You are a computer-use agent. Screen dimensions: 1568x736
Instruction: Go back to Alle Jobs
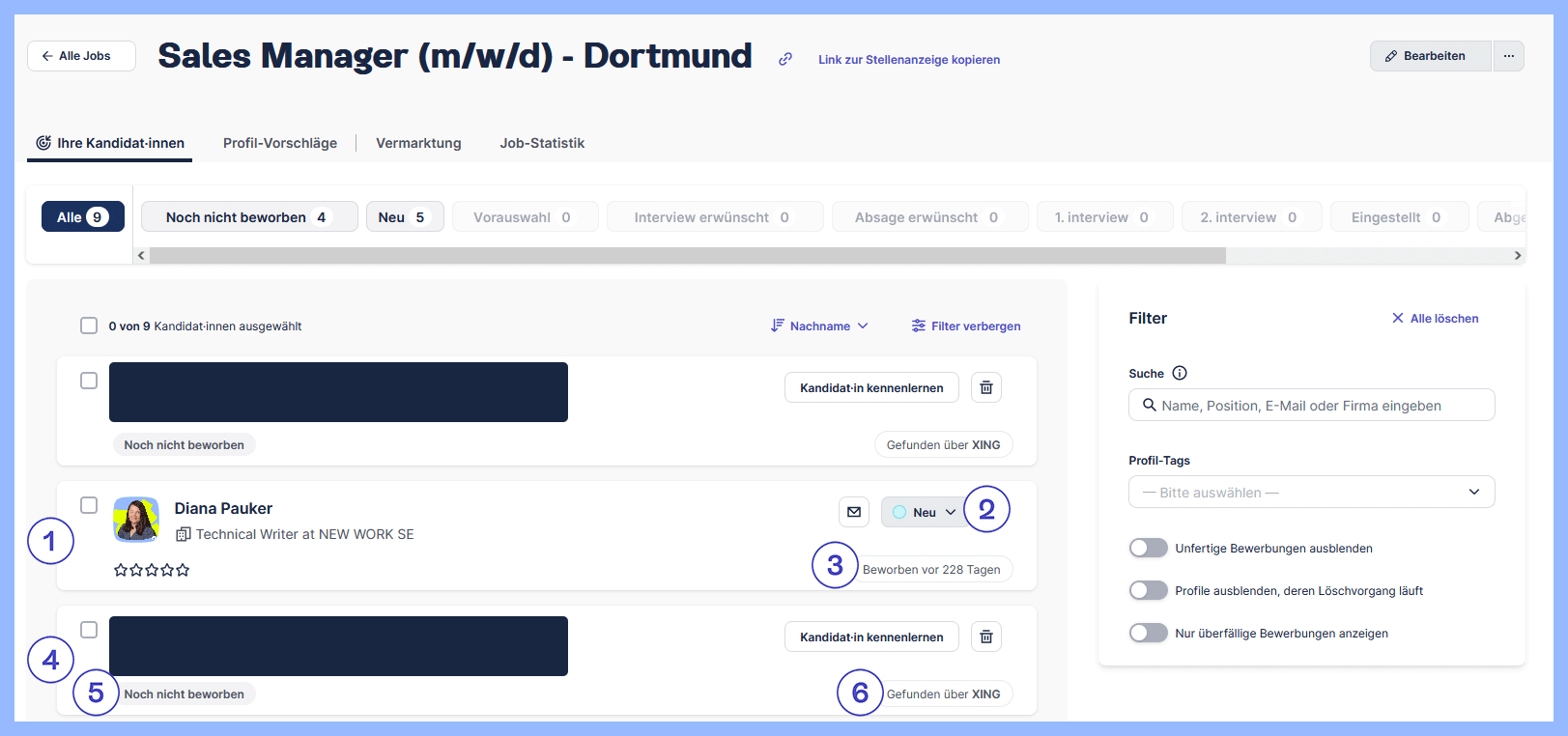pyautogui.click(x=81, y=56)
